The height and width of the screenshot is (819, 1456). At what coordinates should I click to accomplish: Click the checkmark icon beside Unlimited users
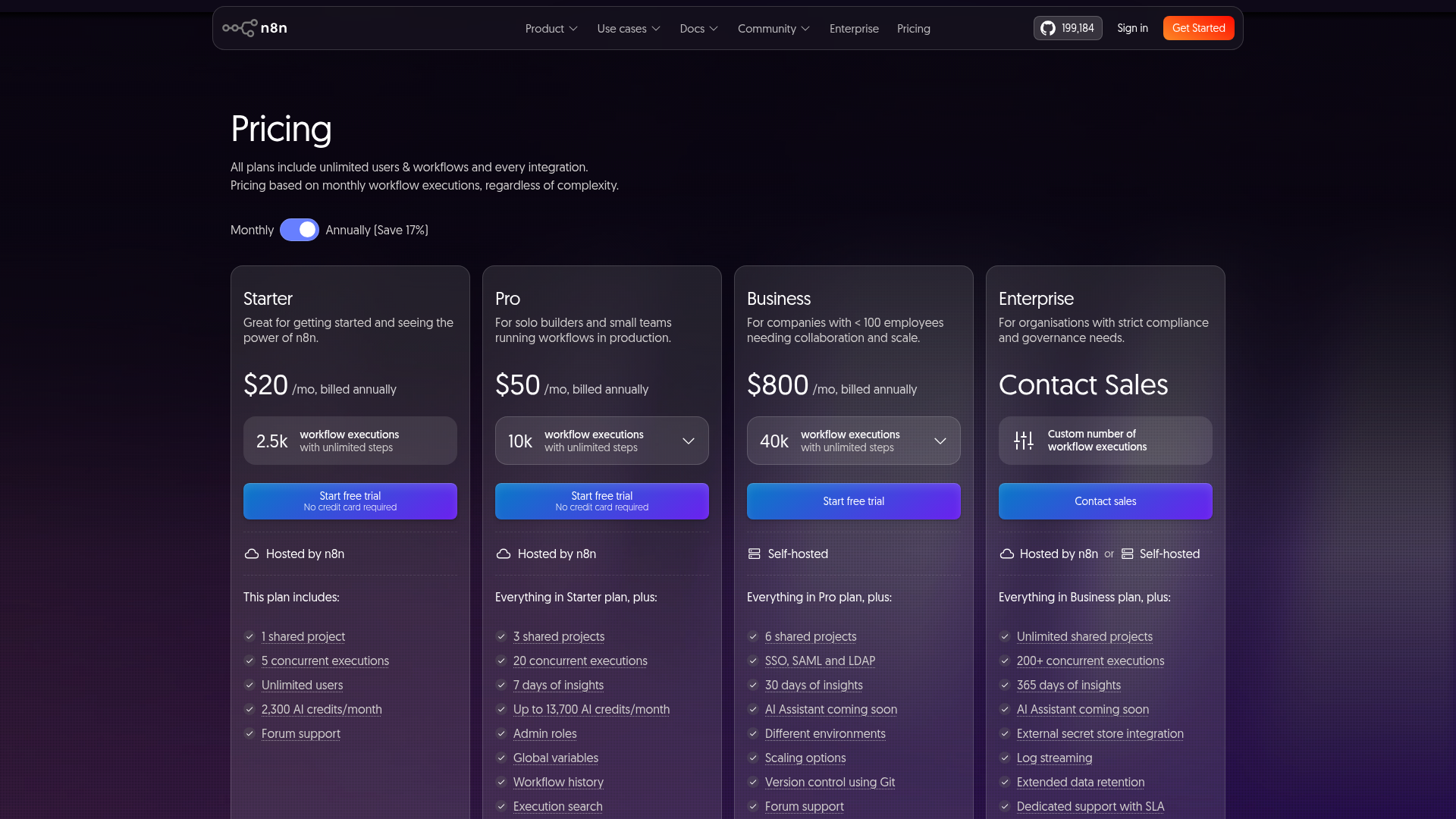click(x=249, y=685)
